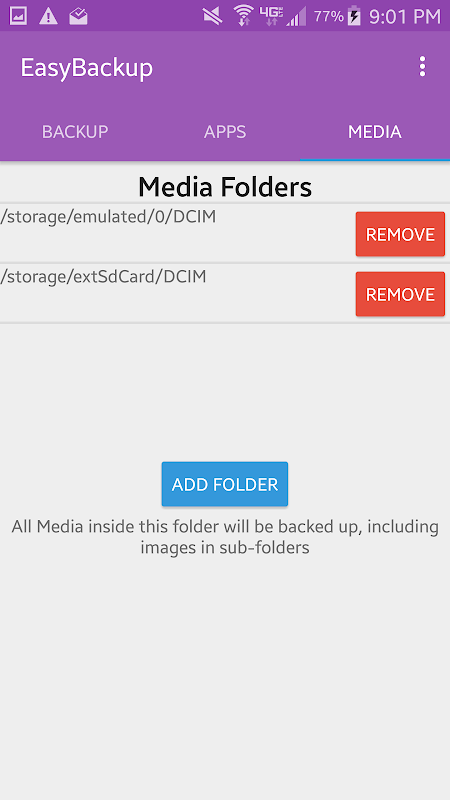Tap the EasyBackup app title

click(x=87, y=68)
